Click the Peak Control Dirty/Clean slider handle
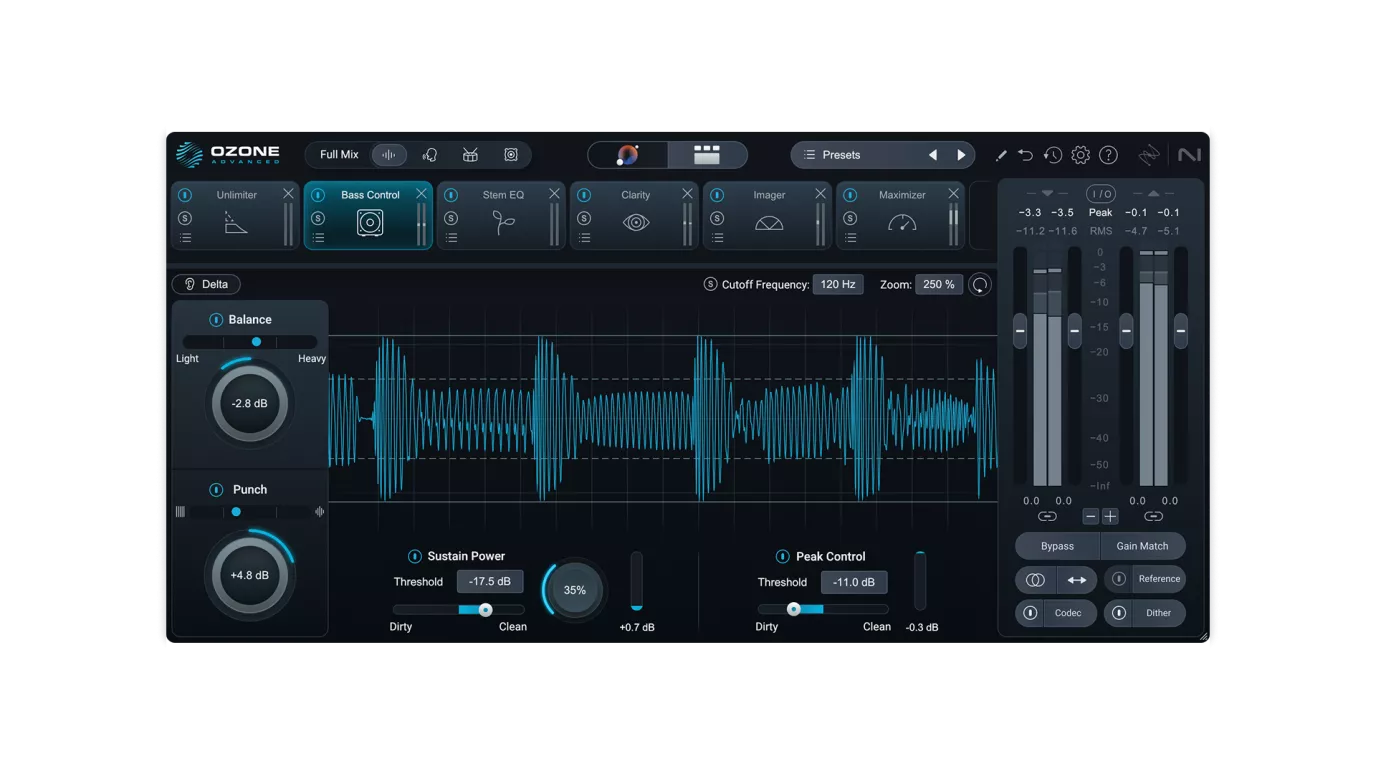 794,609
